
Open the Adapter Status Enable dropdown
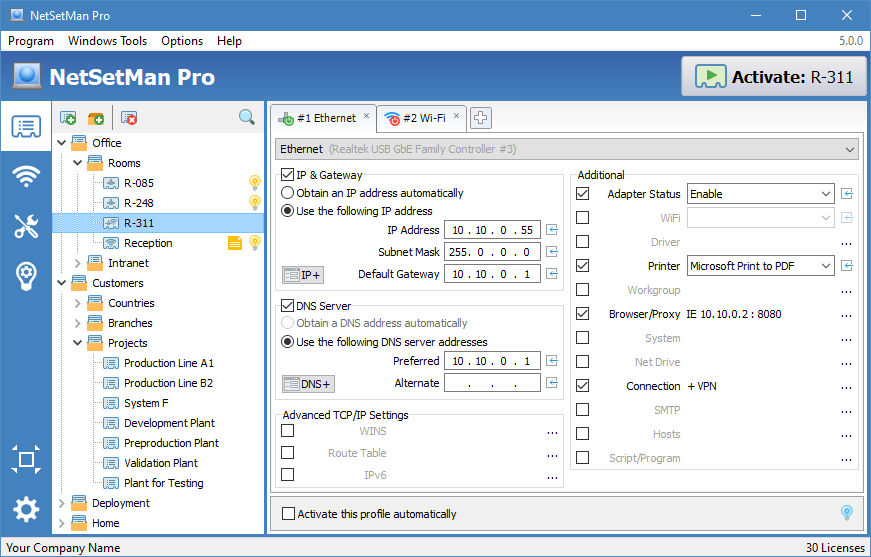point(760,194)
